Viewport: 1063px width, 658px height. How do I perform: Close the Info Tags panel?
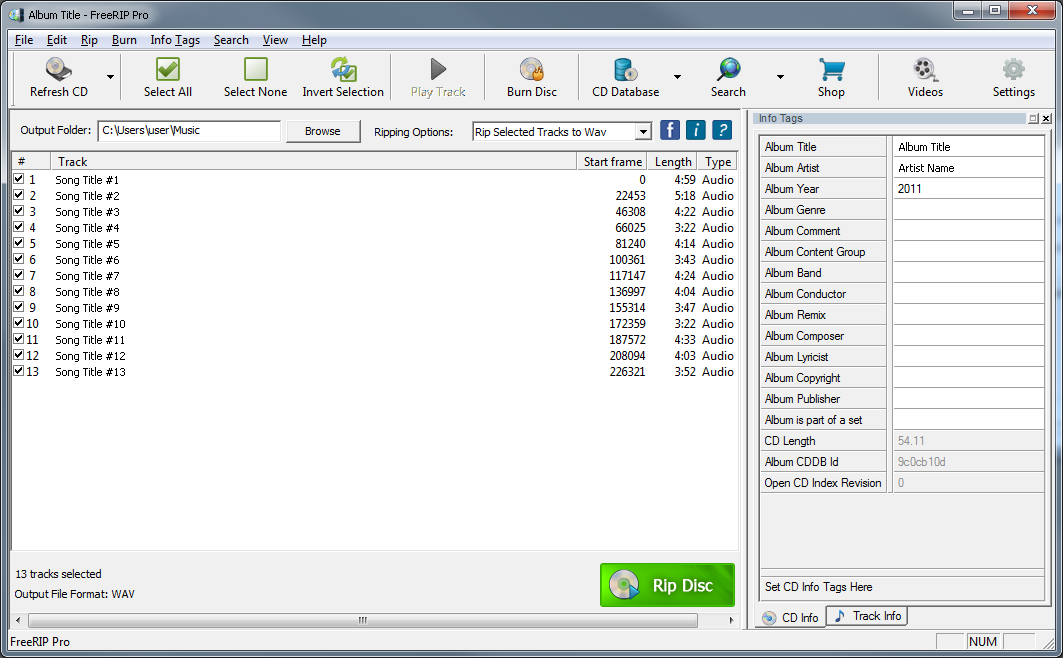tap(1046, 119)
